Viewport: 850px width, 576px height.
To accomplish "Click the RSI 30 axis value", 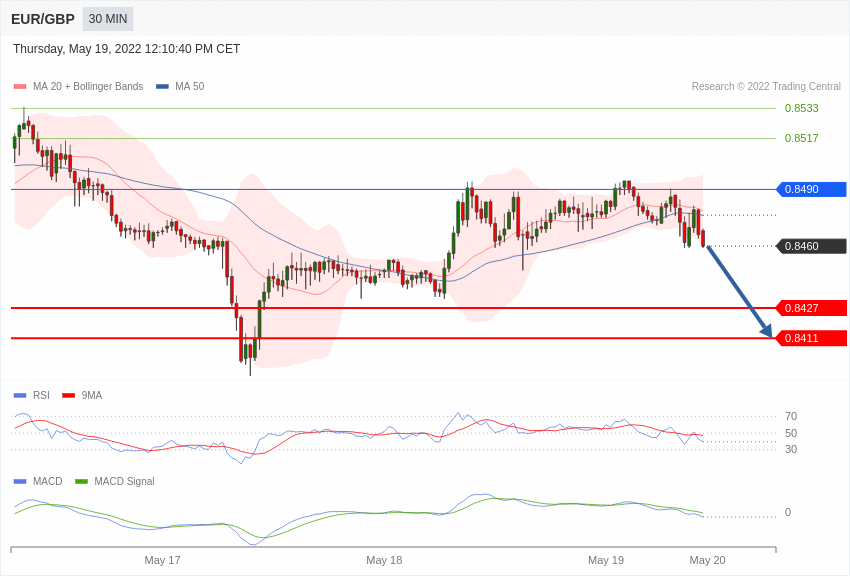I will coord(791,449).
